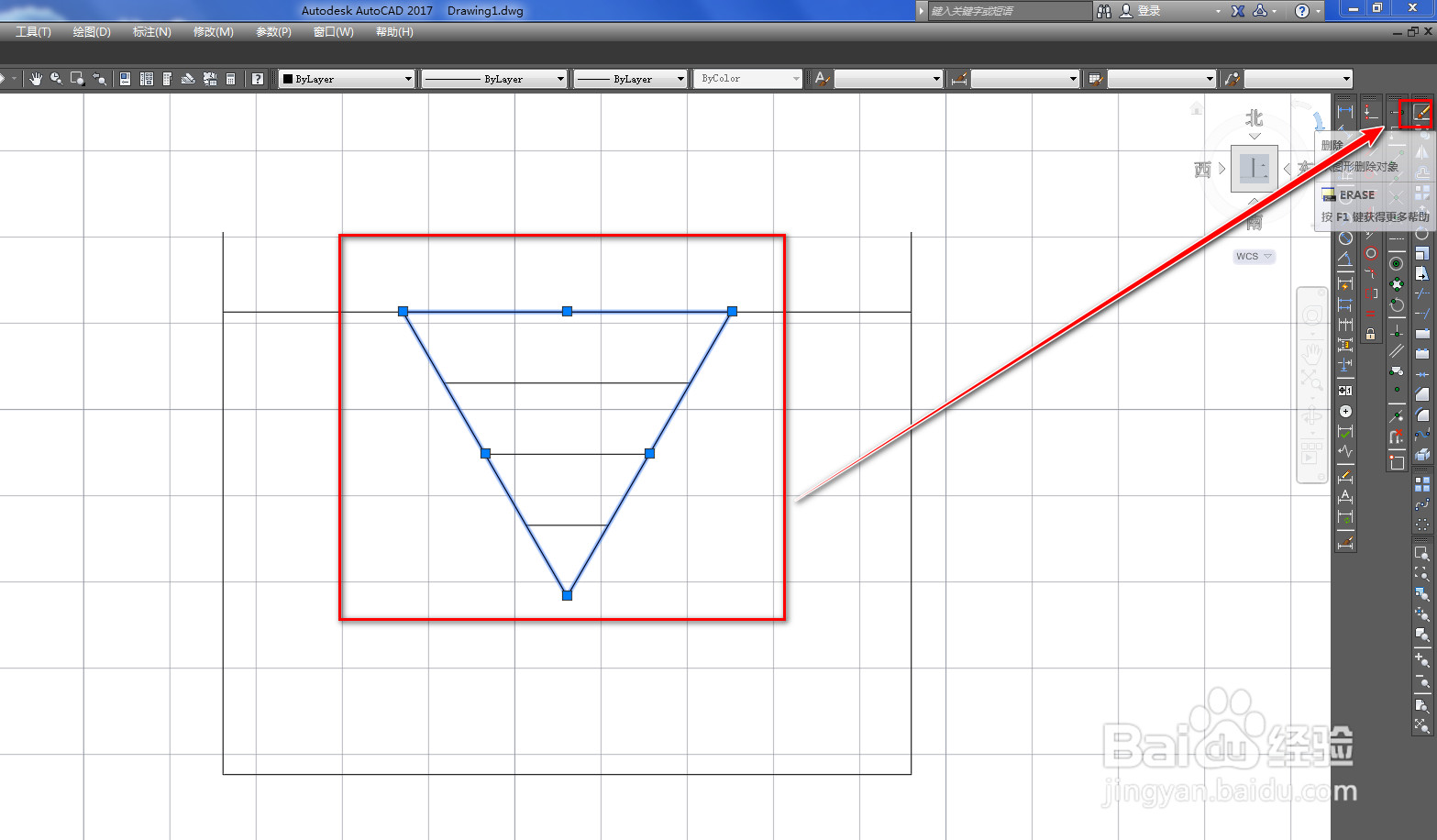The image size is (1437, 840).
Task: Open the 修改(M) menu
Action: [214, 32]
